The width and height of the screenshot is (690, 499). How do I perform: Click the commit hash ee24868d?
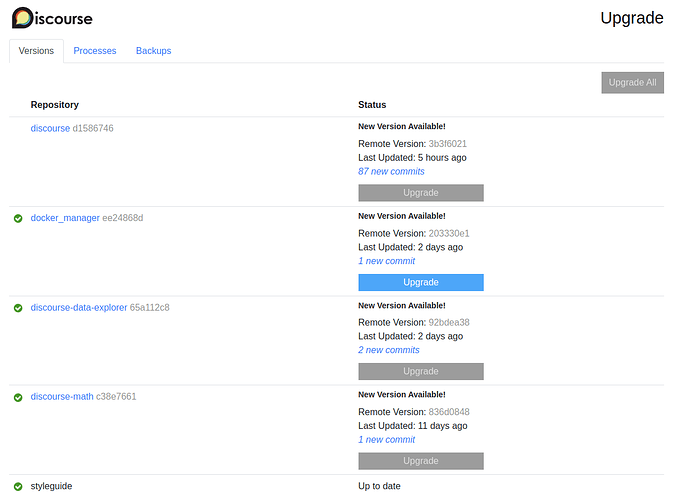(123, 218)
